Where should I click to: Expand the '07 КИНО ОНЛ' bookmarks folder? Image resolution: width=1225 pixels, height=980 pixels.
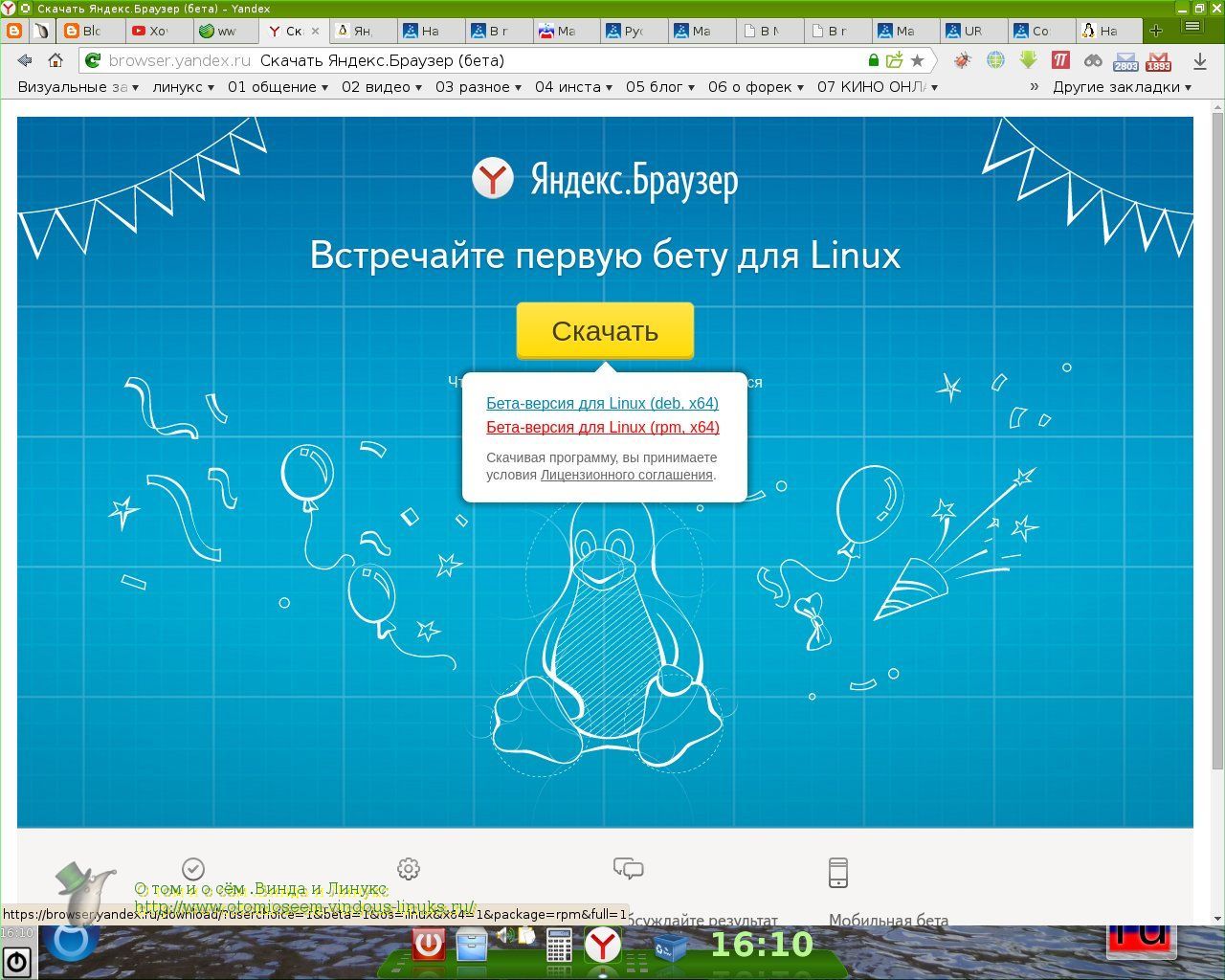click(878, 87)
